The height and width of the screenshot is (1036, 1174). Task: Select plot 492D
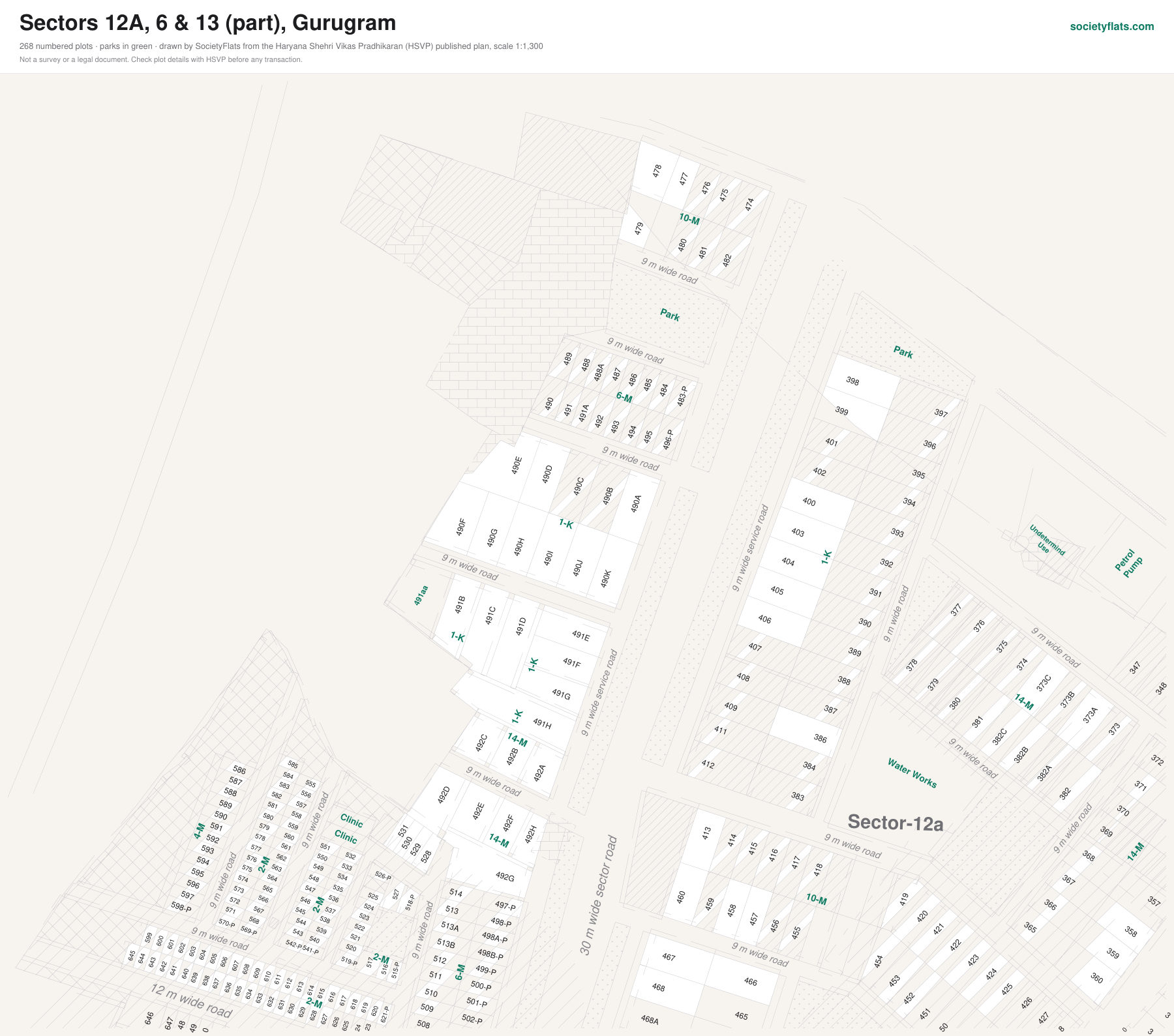444,795
